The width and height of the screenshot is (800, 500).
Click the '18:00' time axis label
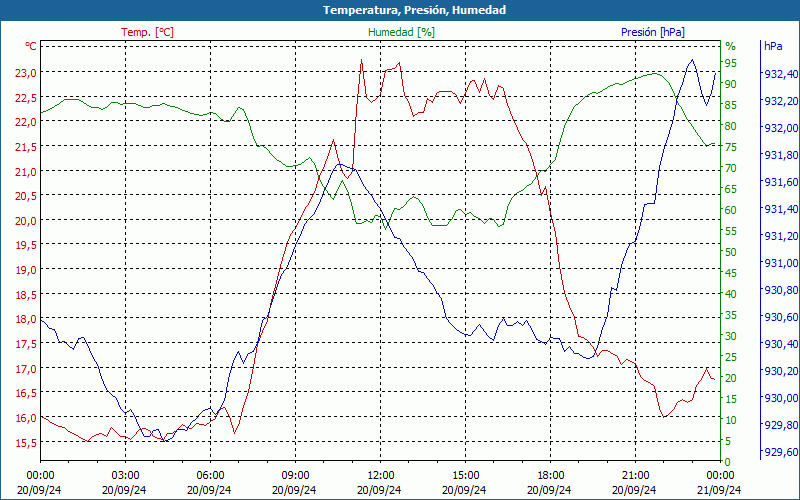pos(550,476)
